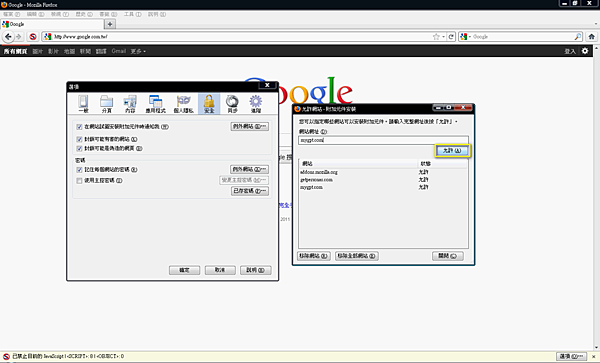Open a new tab with the plus button
This screenshot has height=363, width=600.
coord(110,24)
